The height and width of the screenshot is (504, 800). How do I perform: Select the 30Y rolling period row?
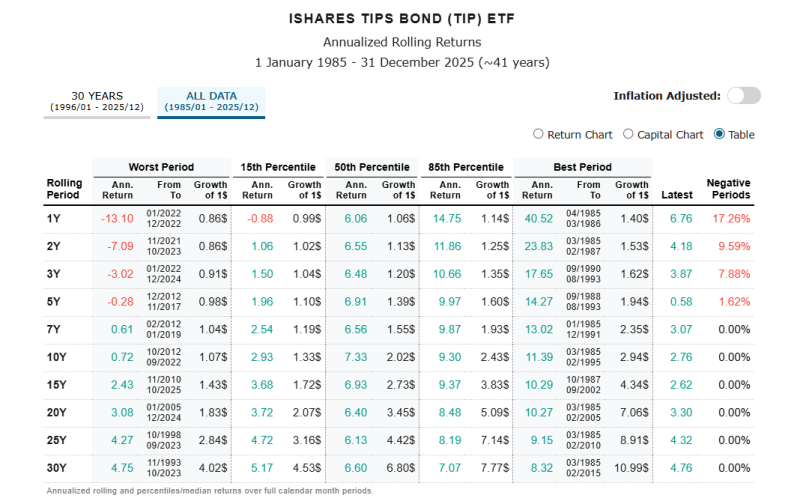[58, 468]
